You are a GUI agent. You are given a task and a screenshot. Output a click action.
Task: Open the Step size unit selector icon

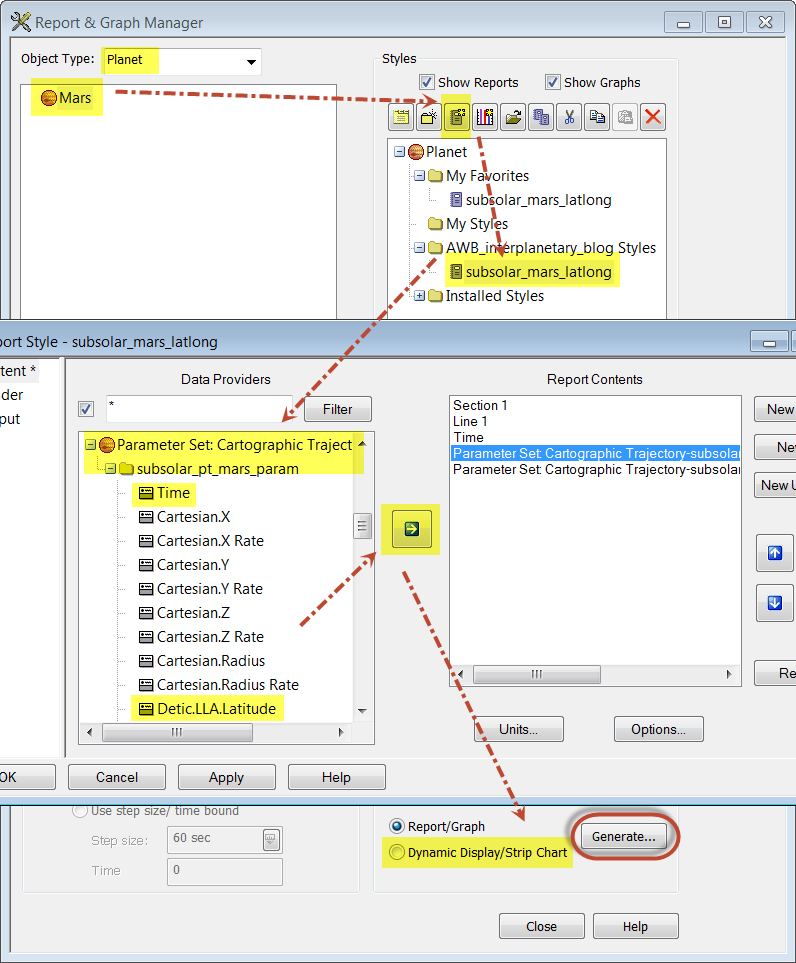(271, 840)
